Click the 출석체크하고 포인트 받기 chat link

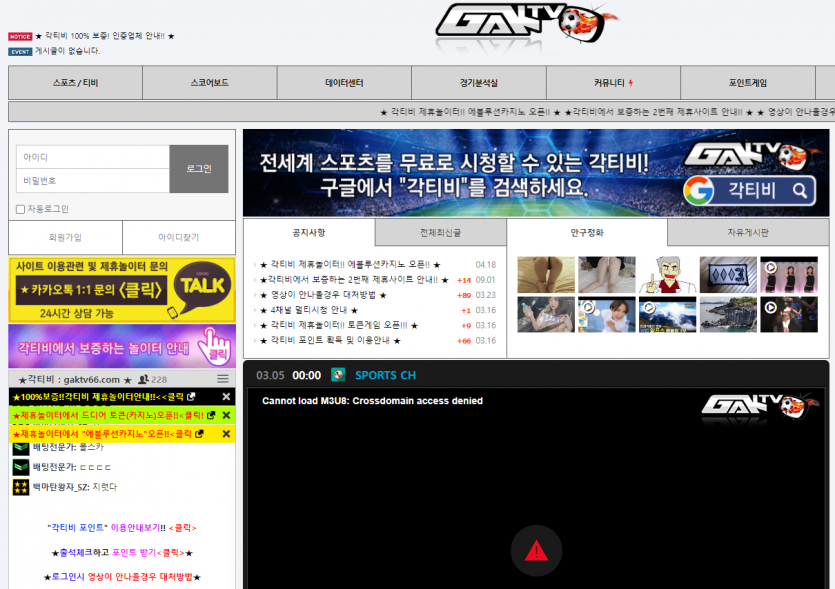pyautogui.click(x=122, y=553)
